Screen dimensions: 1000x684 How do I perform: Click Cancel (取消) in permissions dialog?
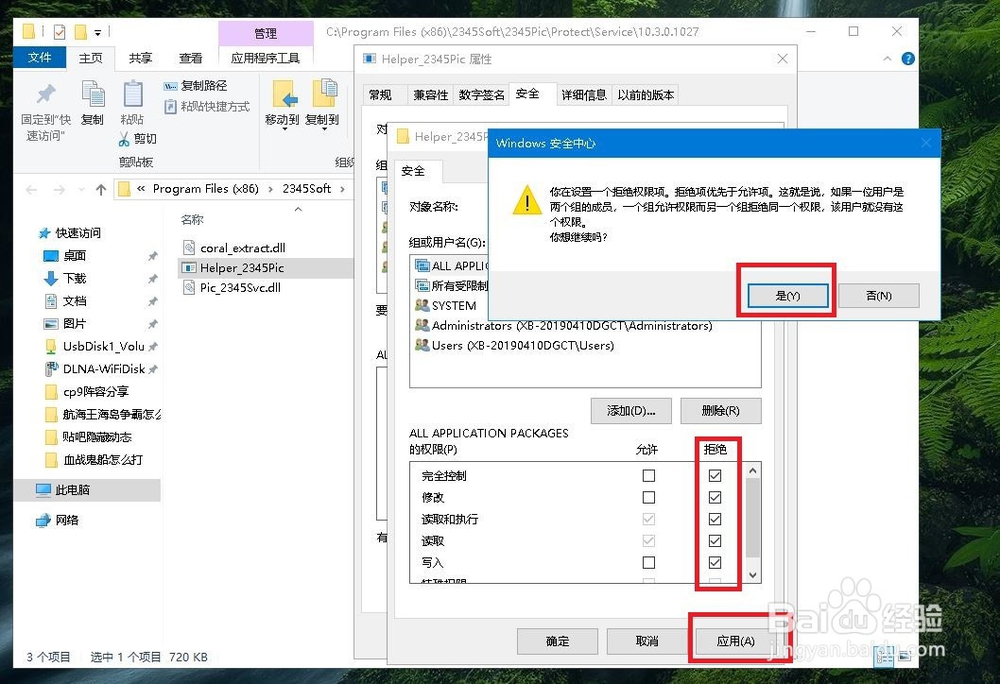[647, 641]
